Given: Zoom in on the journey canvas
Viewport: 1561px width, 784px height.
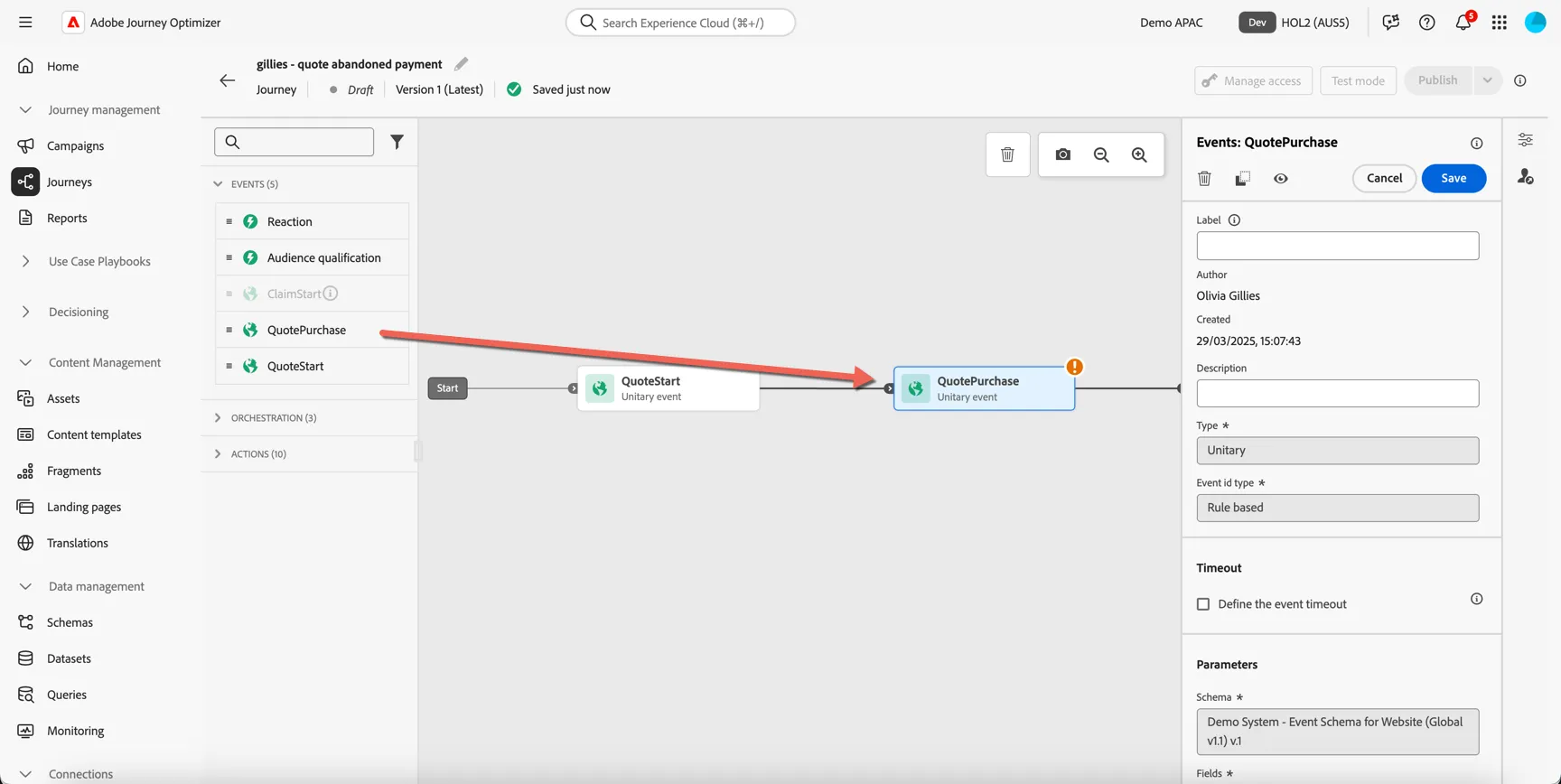Looking at the screenshot, I should pyautogui.click(x=1139, y=154).
